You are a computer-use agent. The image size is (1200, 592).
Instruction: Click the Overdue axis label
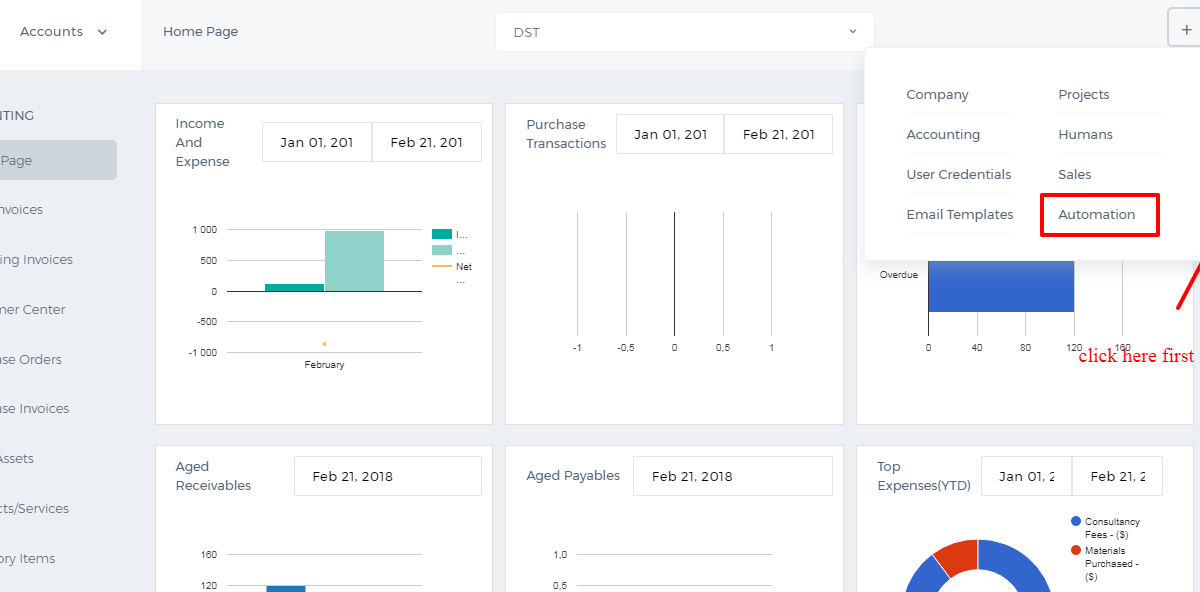point(899,275)
